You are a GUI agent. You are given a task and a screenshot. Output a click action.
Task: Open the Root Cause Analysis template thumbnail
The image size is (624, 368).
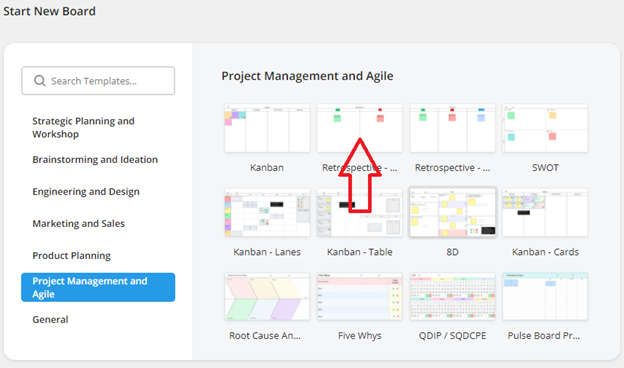[x=267, y=296]
